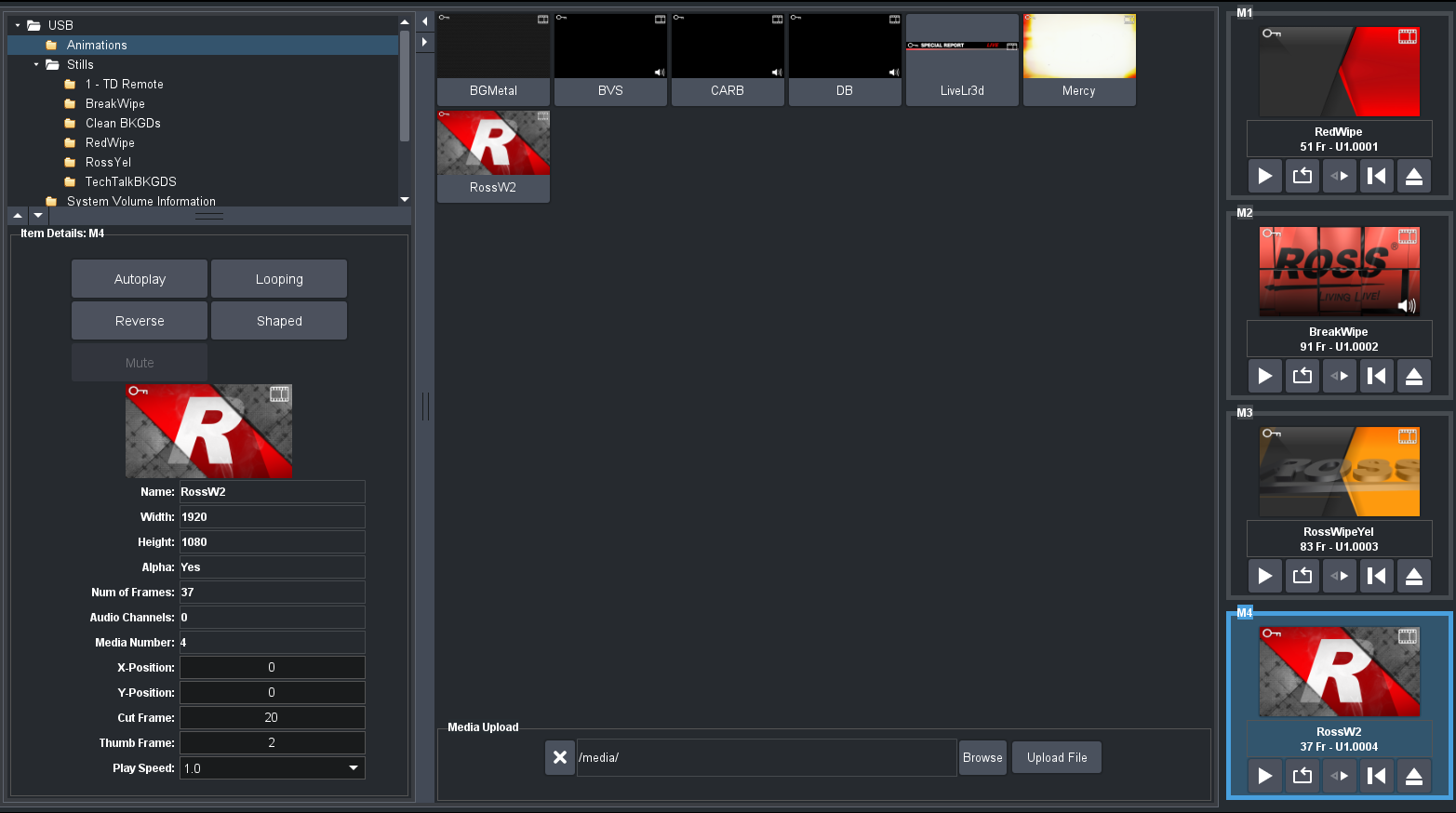
Task: Toggle the Reverse option
Action: click(140, 321)
